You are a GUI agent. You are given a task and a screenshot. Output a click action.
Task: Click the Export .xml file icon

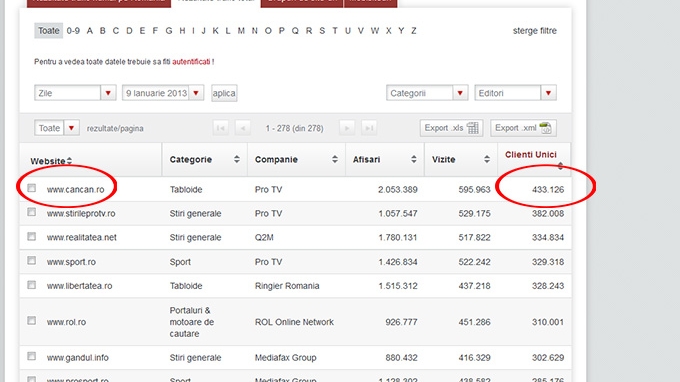click(545, 128)
